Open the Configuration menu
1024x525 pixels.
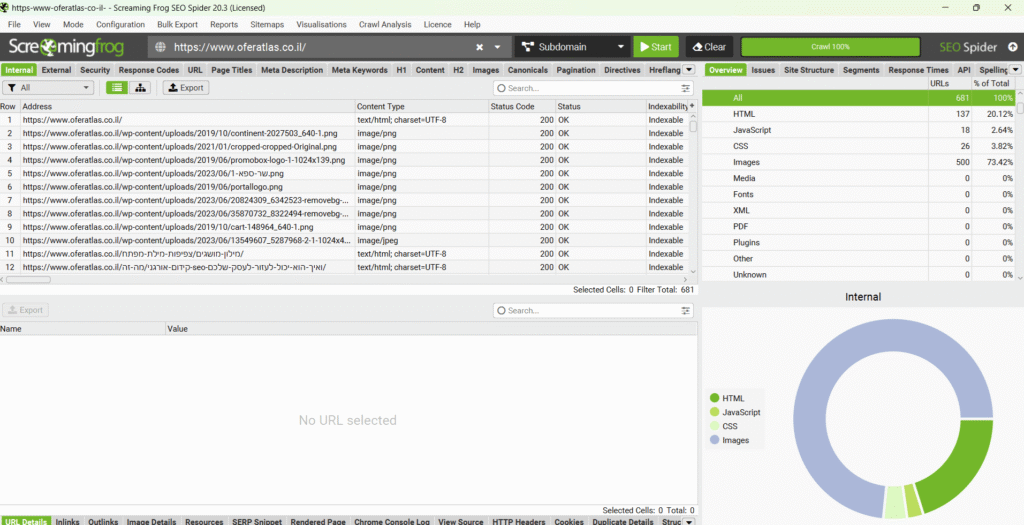120,24
